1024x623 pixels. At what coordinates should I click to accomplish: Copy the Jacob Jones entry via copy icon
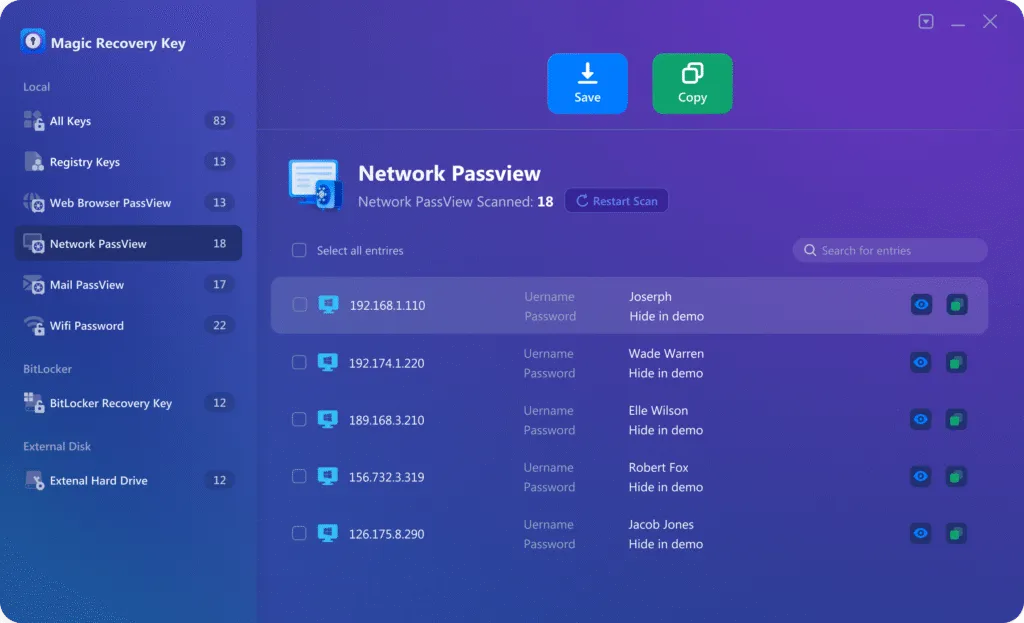(956, 534)
